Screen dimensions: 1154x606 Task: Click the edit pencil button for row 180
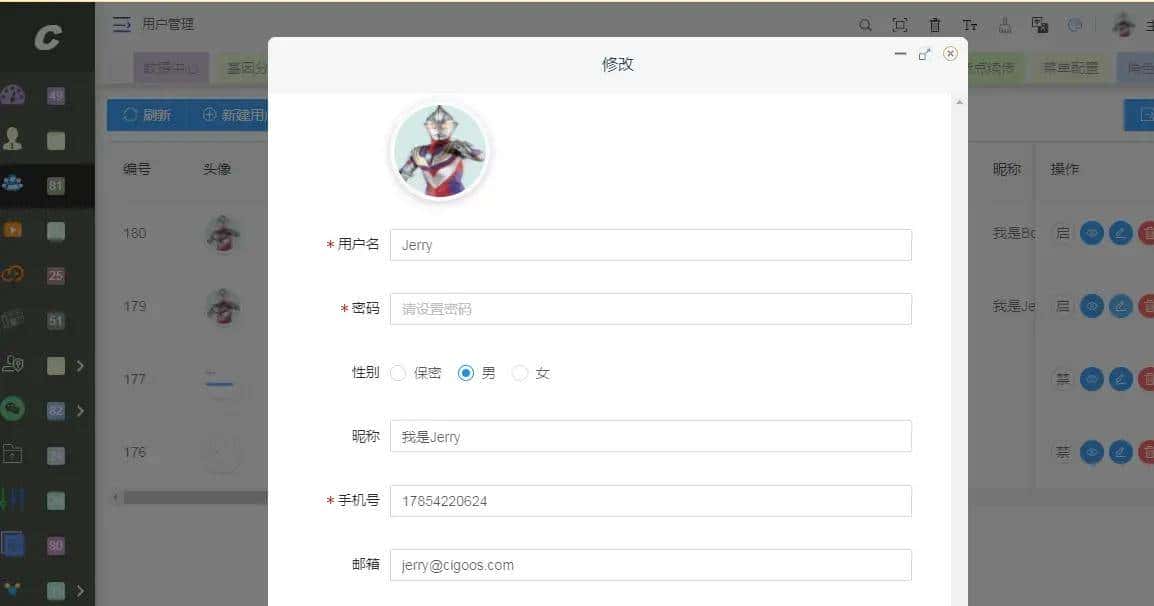click(x=1120, y=233)
